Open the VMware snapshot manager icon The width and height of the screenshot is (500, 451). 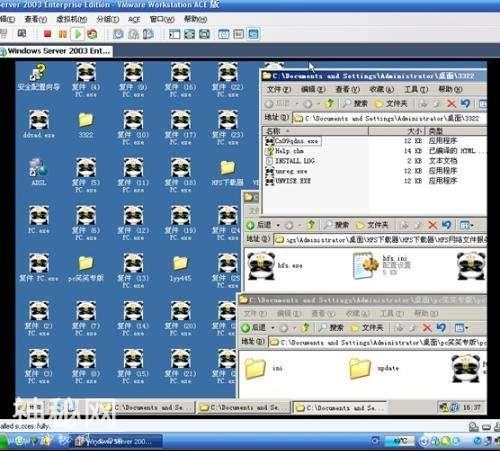[148, 34]
